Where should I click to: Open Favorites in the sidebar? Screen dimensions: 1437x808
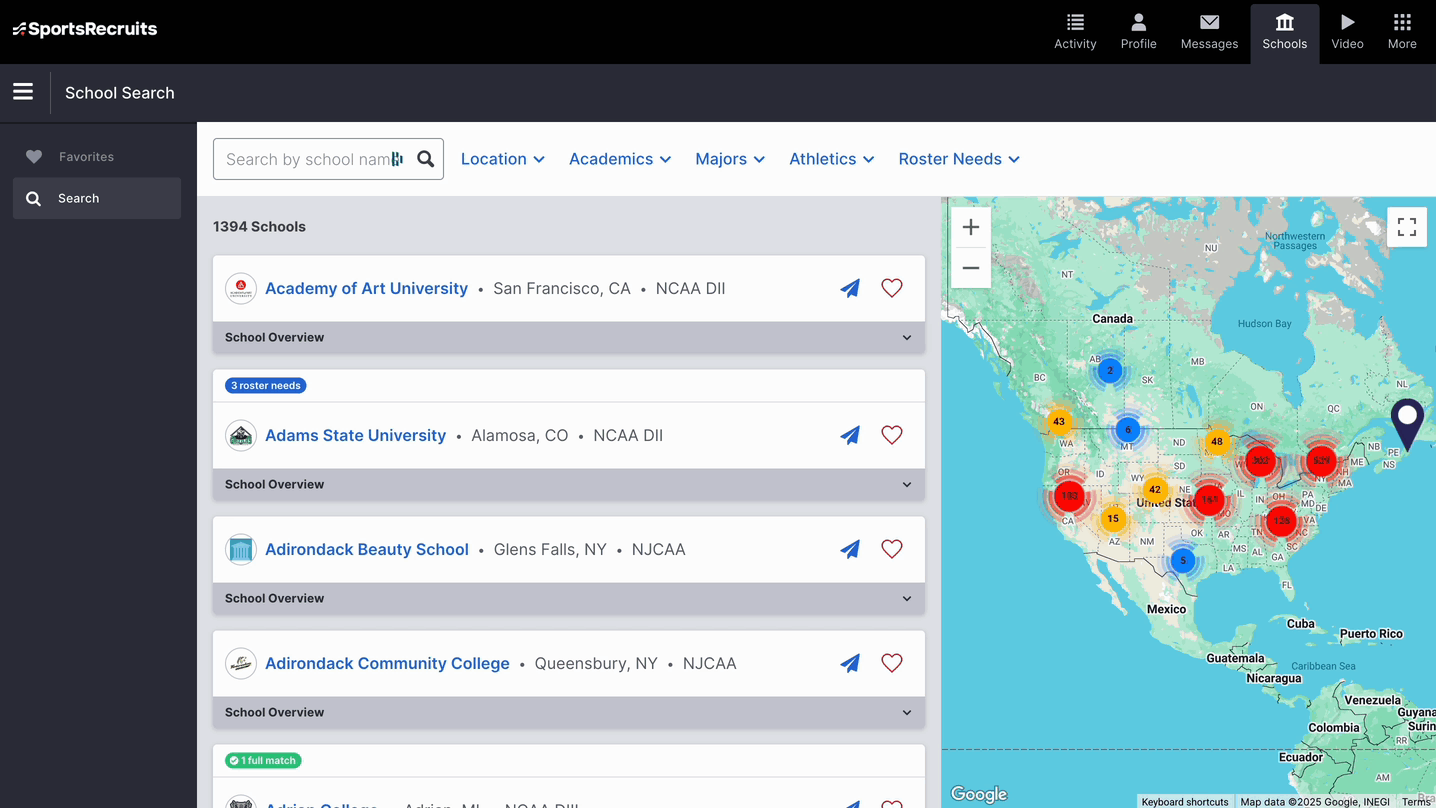[x=97, y=157]
